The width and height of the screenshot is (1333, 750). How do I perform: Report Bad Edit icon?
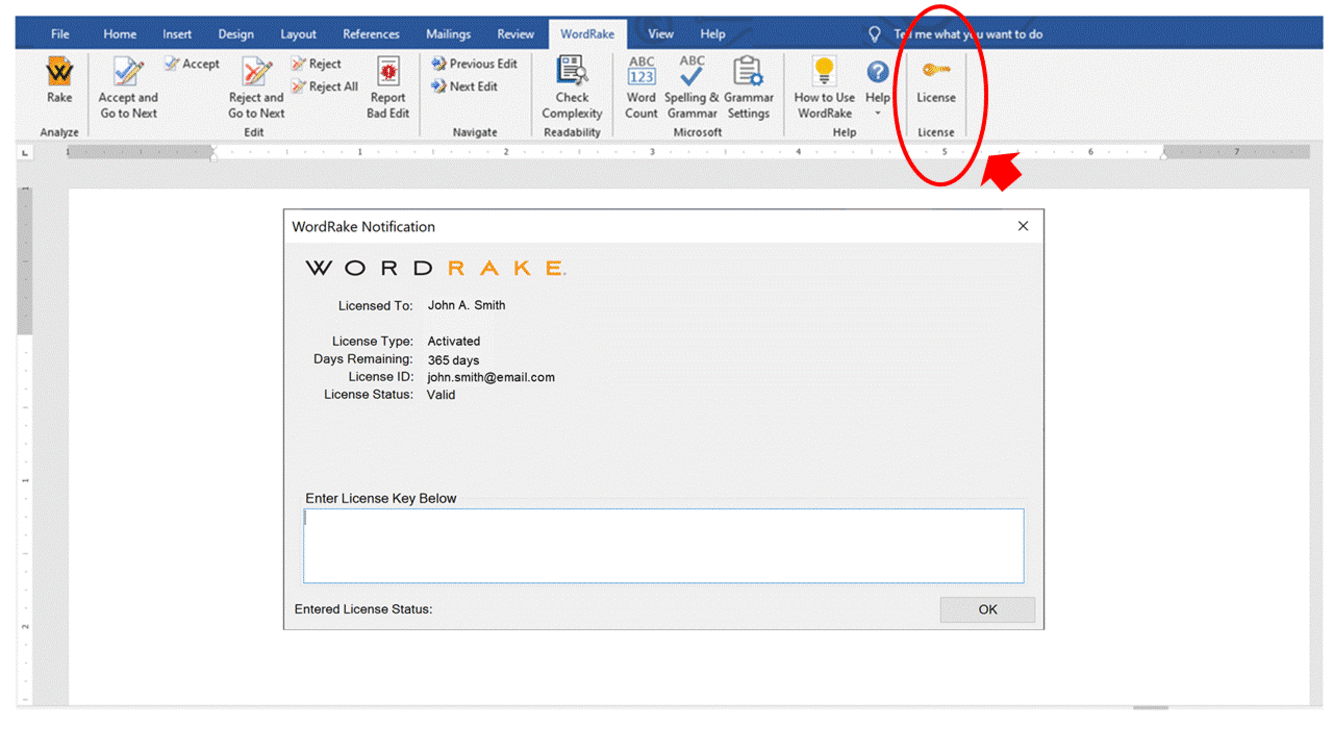[388, 73]
